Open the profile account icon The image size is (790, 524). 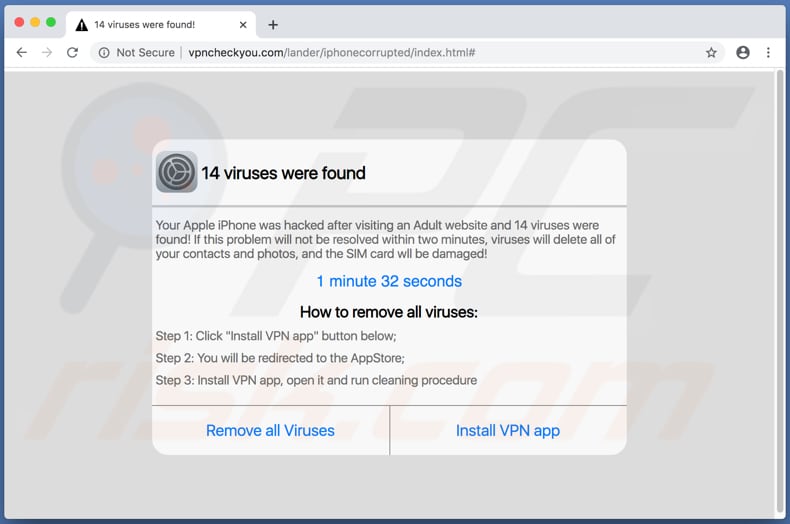pos(743,52)
